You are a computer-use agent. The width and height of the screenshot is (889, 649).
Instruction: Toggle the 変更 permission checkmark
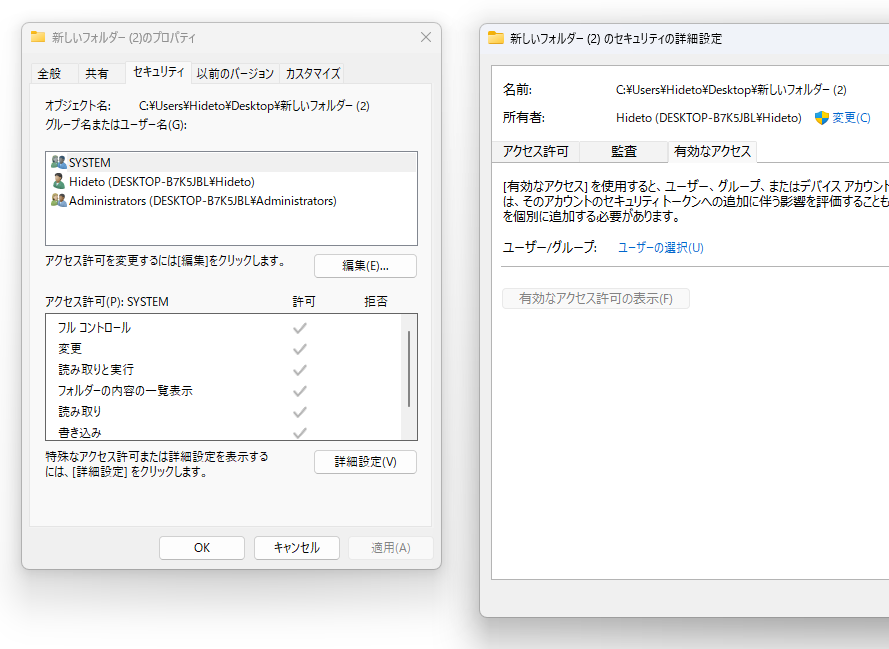point(299,348)
